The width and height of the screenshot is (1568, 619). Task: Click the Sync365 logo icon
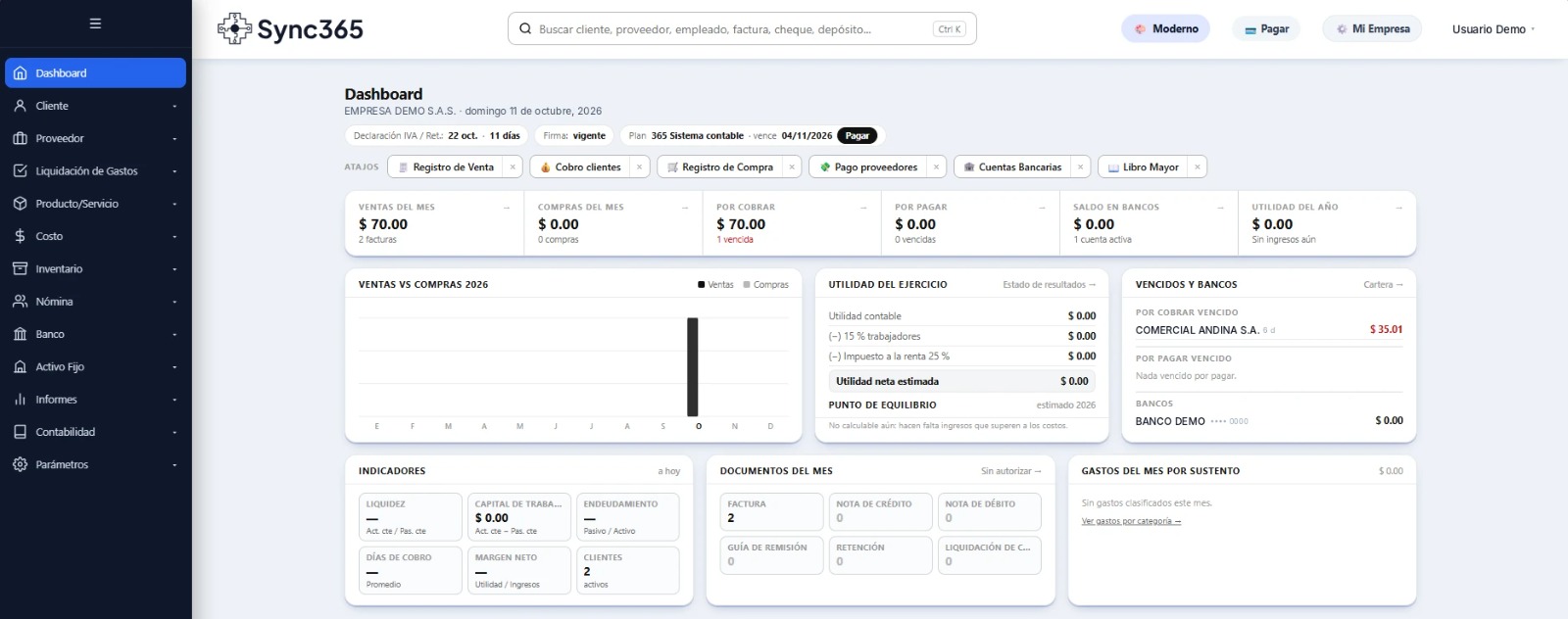[x=234, y=28]
